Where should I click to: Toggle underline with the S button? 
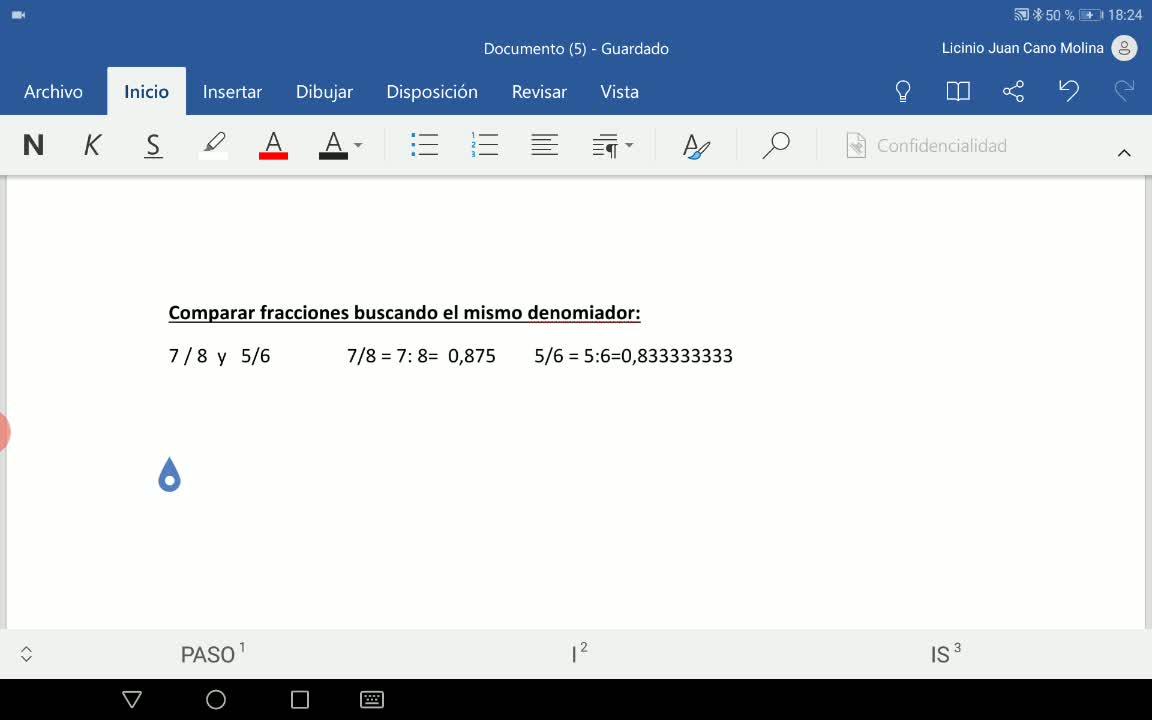[x=153, y=146]
